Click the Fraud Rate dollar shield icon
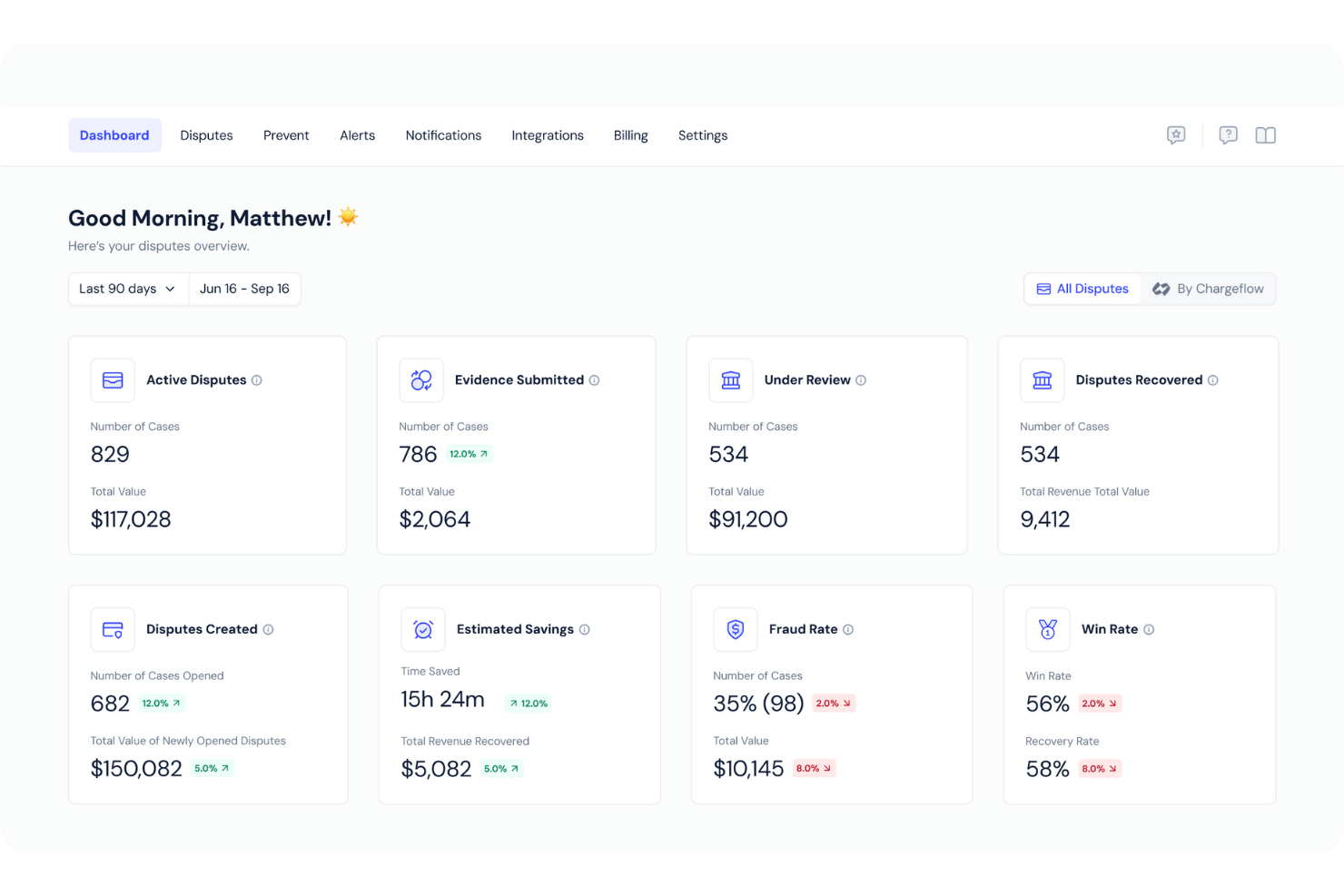Viewport: 1344px width, 896px height. pos(736,629)
